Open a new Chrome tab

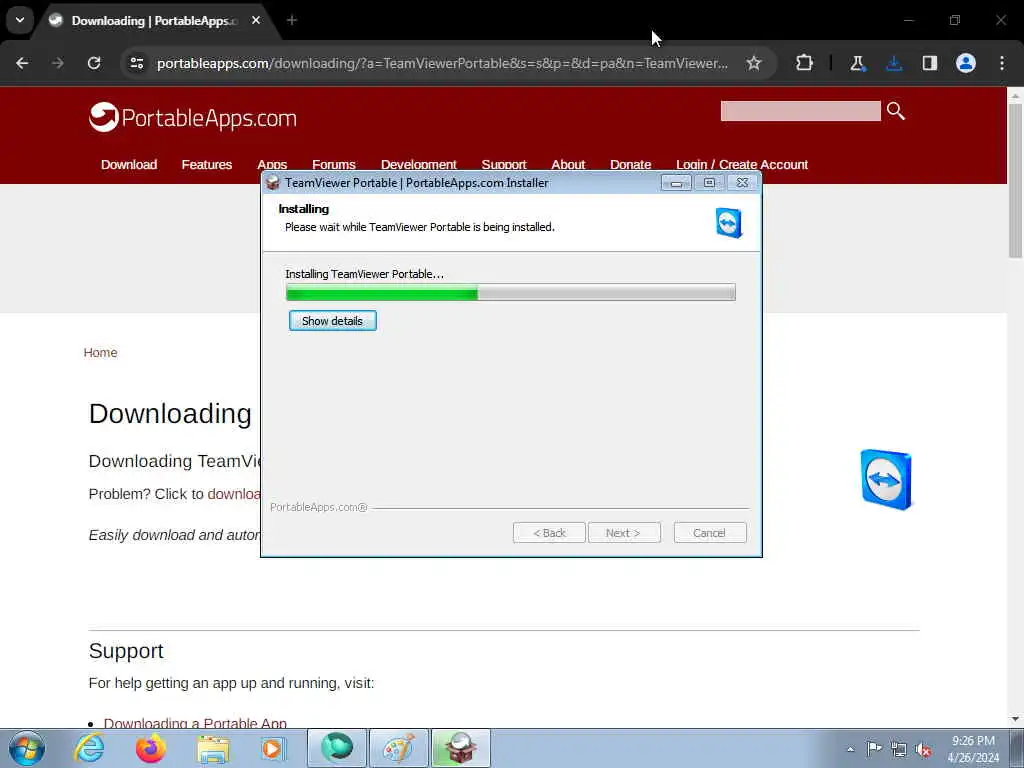pos(292,20)
